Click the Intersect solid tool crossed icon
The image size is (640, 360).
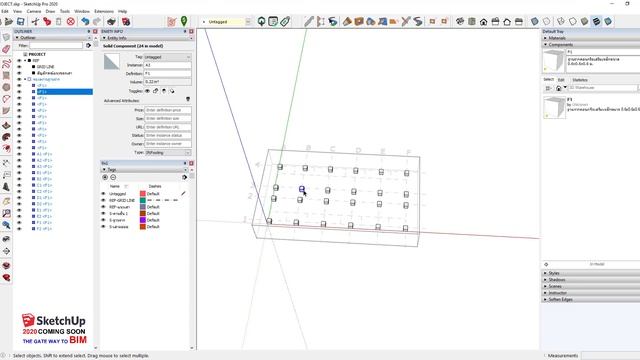(406, 22)
